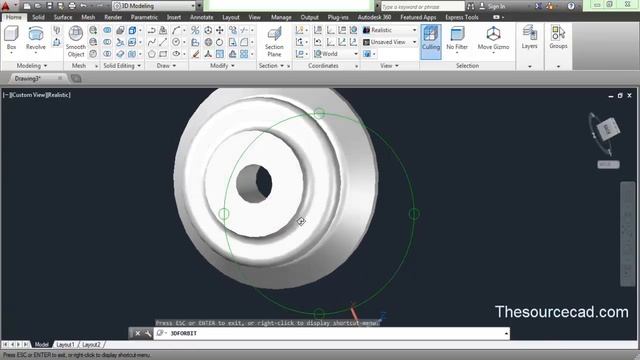
Task: Open the World UCS dropdown
Action: pos(336,53)
